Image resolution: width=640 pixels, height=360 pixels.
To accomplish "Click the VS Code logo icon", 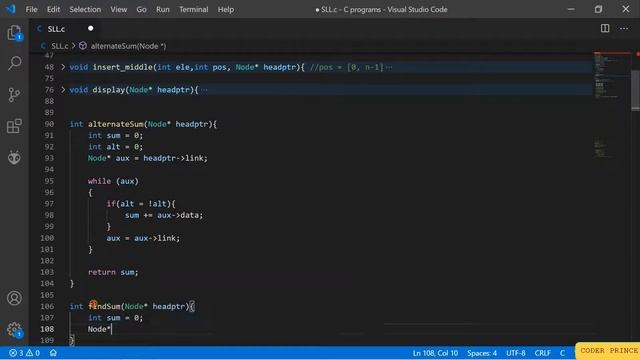I will (x=11, y=9).
